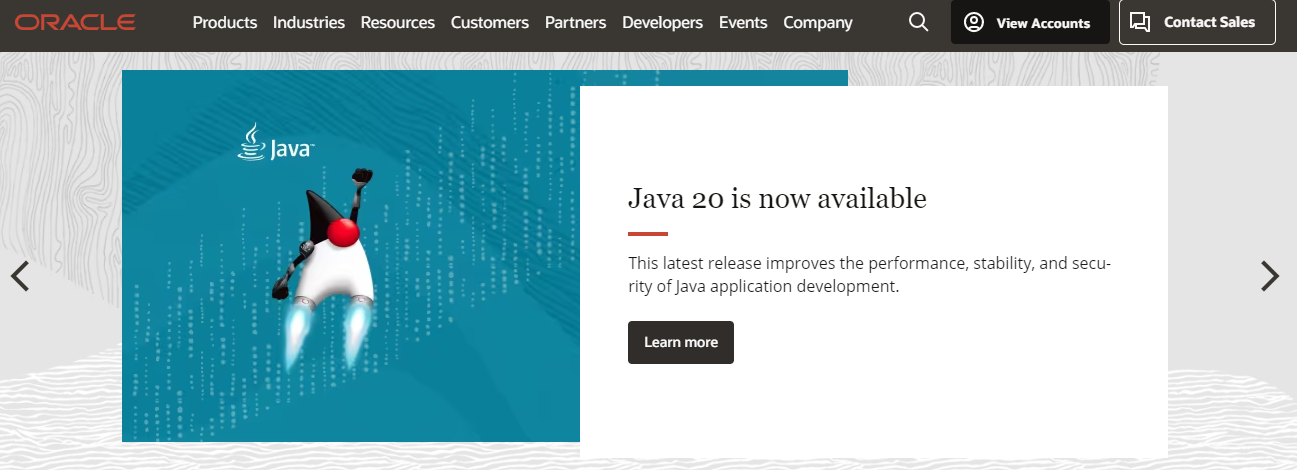Click the release description paragraph text
This screenshot has width=1297, height=470.
(x=869, y=275)
